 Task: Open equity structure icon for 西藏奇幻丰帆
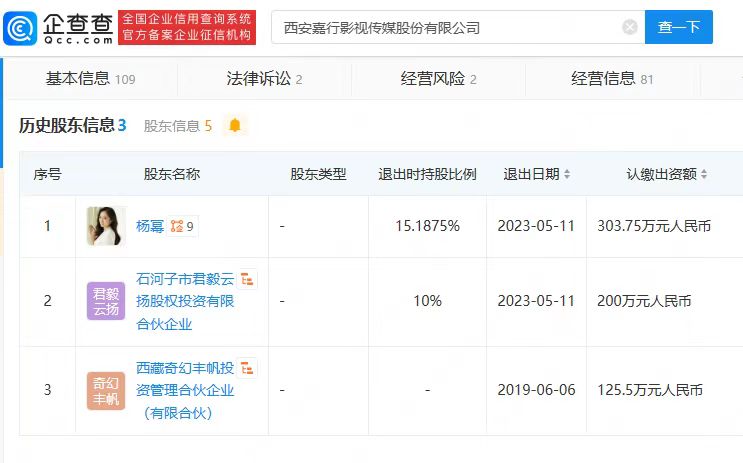tap(247, 368)
